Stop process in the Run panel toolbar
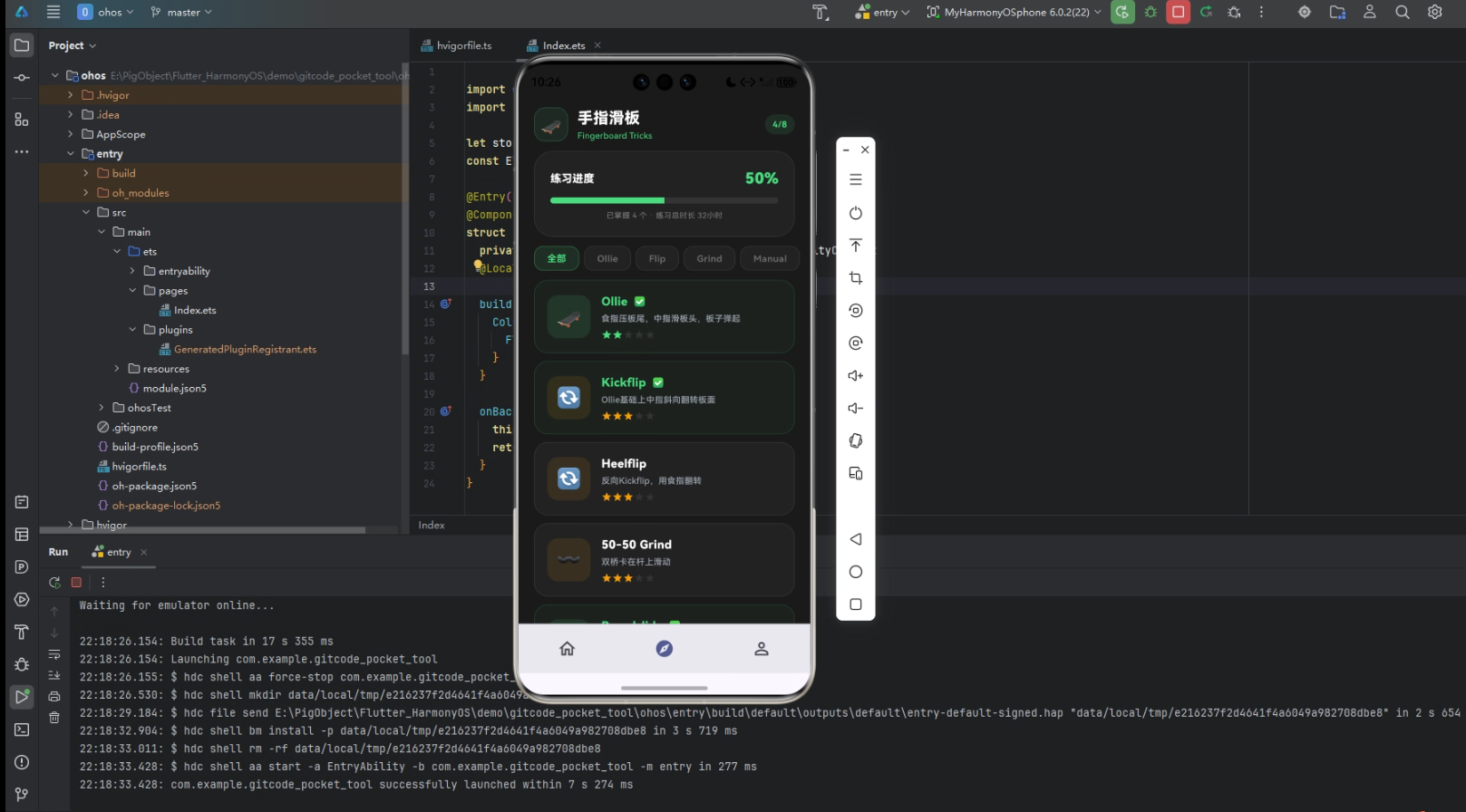Viewport: 1466px width, 812px height. pyautogui.click(x=76, y=583)
